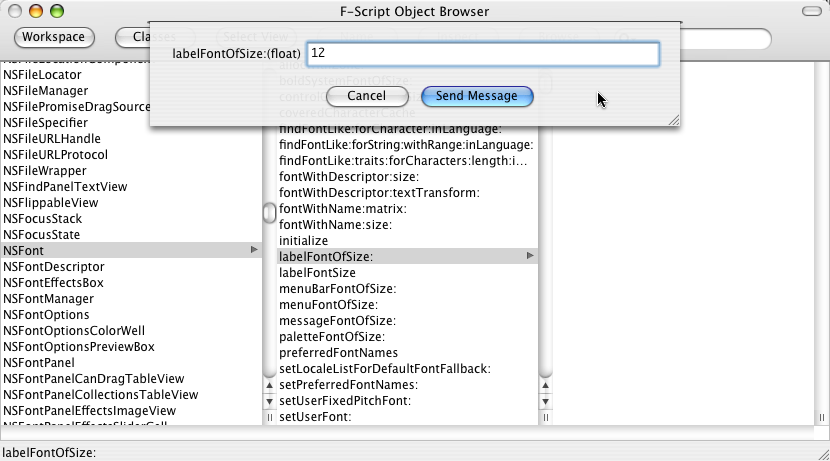Click the labelFontOfSize float input field
Screen dimensions: 830x461
[x=482, y=54]
